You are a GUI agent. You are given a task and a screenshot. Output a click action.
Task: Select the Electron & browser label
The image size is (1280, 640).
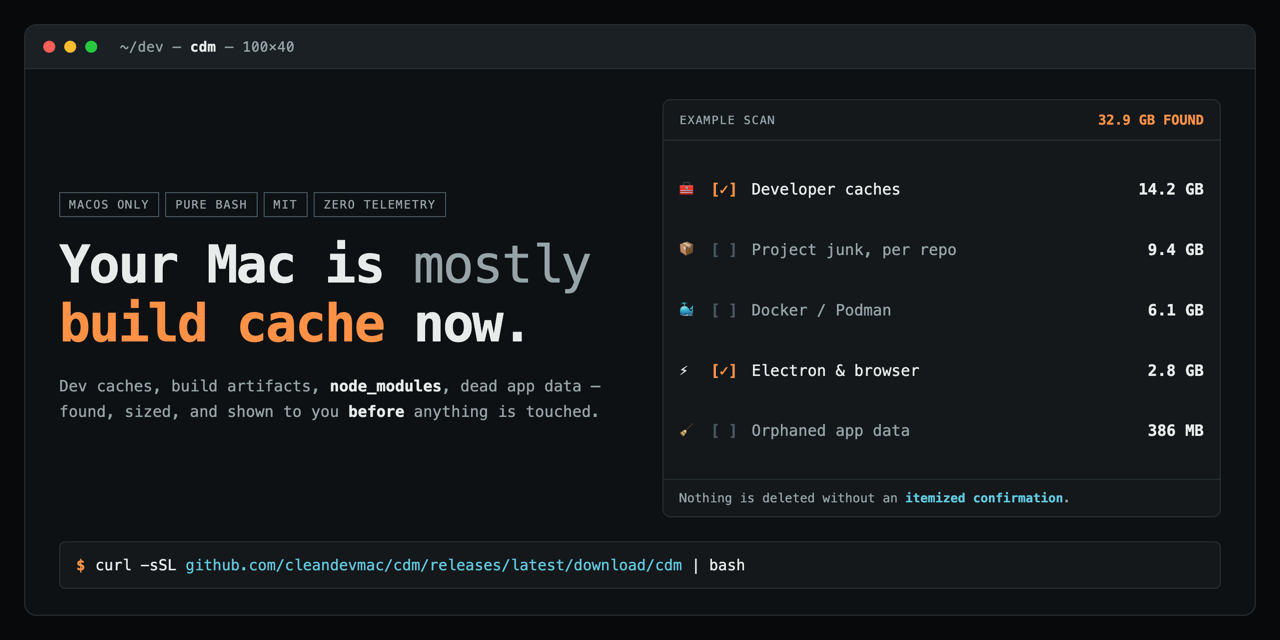(835, 370)
